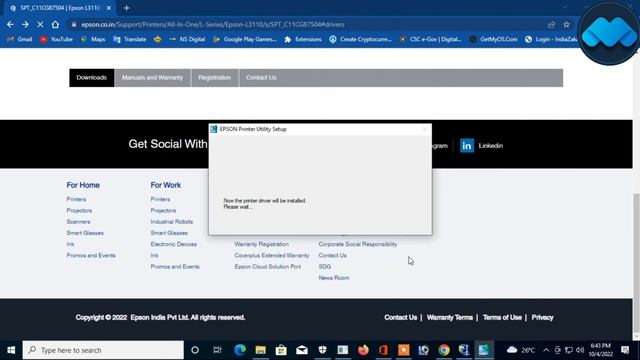Show hidden system tray icons
The image size is (640, 360).
[x=546, y=350]
